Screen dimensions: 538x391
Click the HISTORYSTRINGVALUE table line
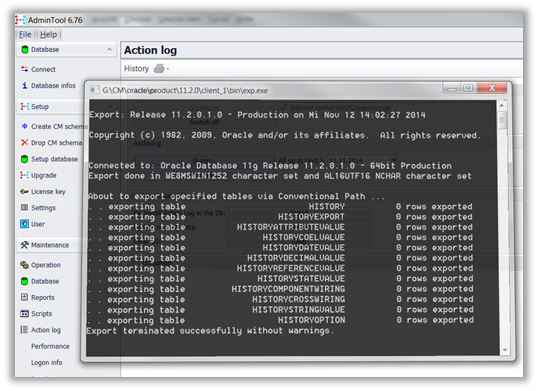281,310
